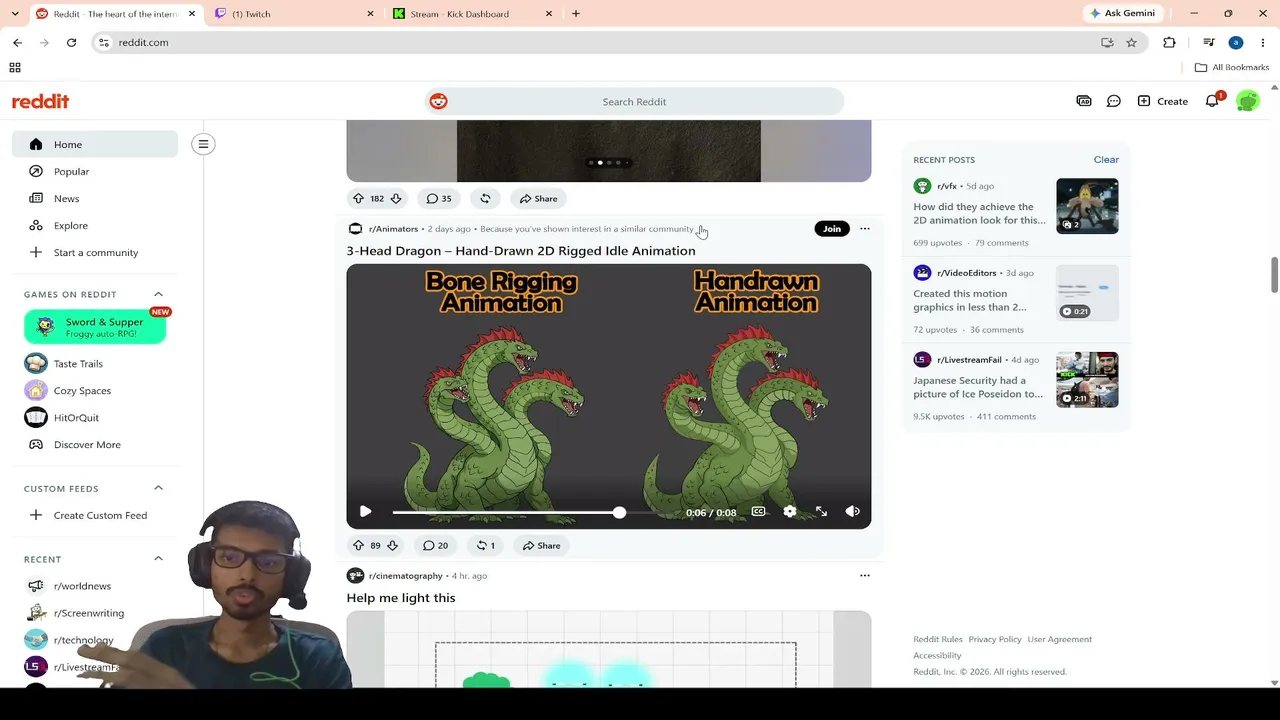Click Create Custom Feed
Image resolution: width=1280 pixels, height=720 pixels.
pyautogui.click(x=95, y=515)
